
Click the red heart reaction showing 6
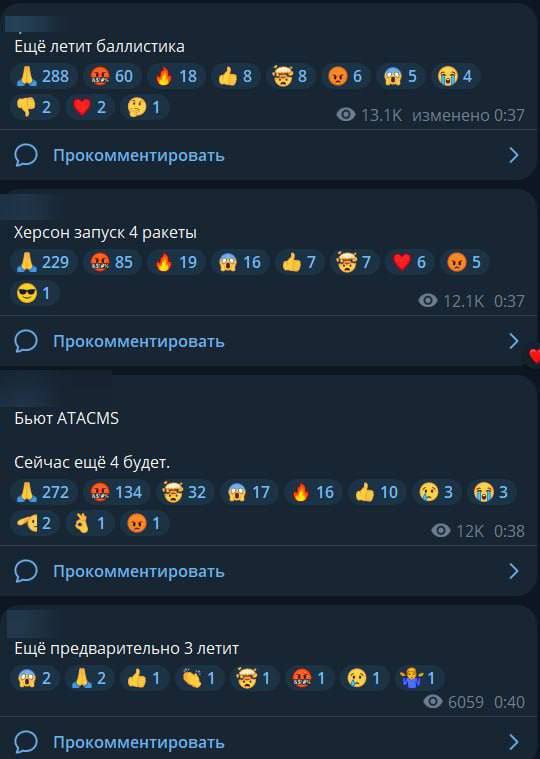410,262
